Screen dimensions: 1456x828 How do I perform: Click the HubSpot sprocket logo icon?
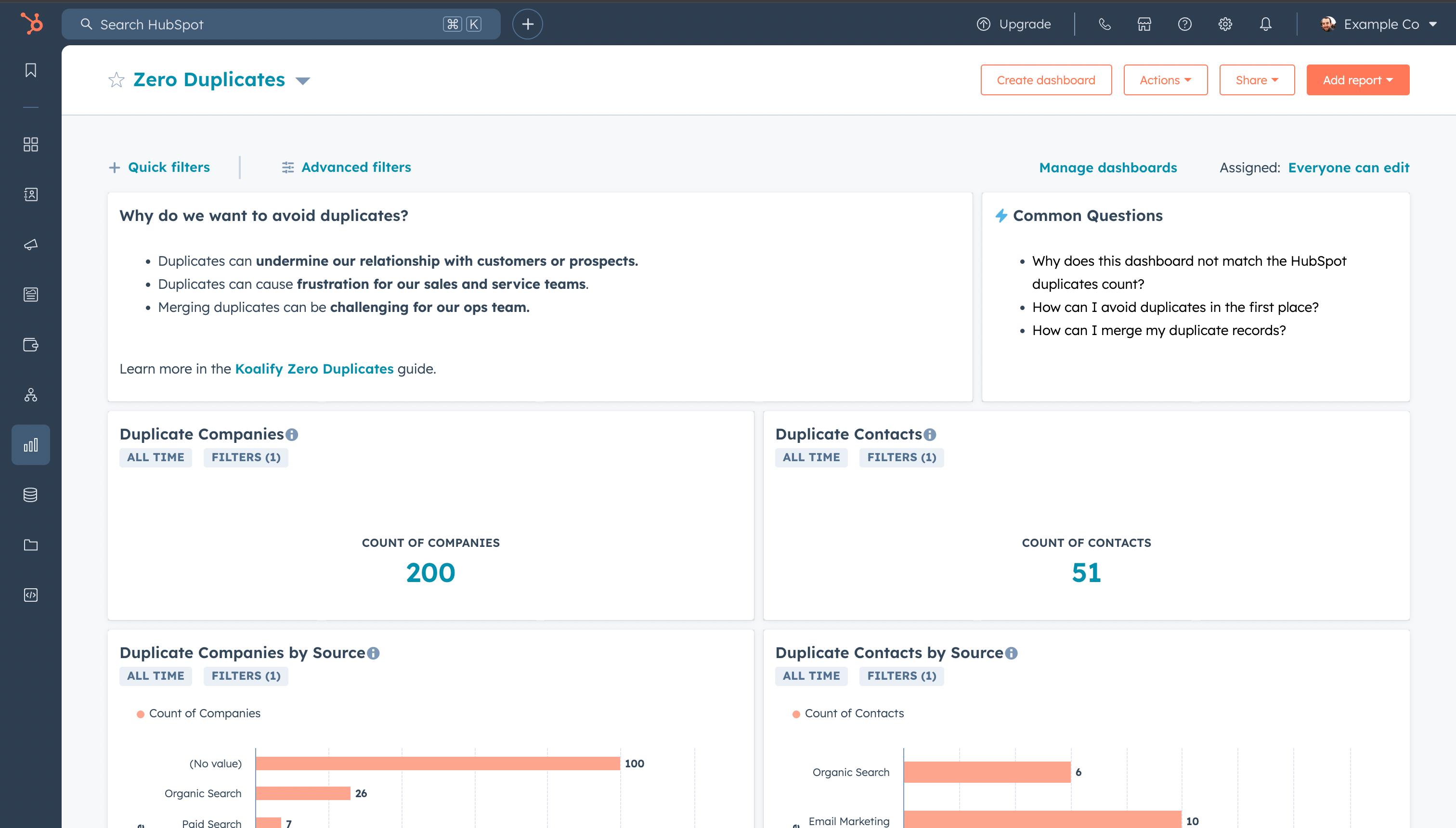30,24
